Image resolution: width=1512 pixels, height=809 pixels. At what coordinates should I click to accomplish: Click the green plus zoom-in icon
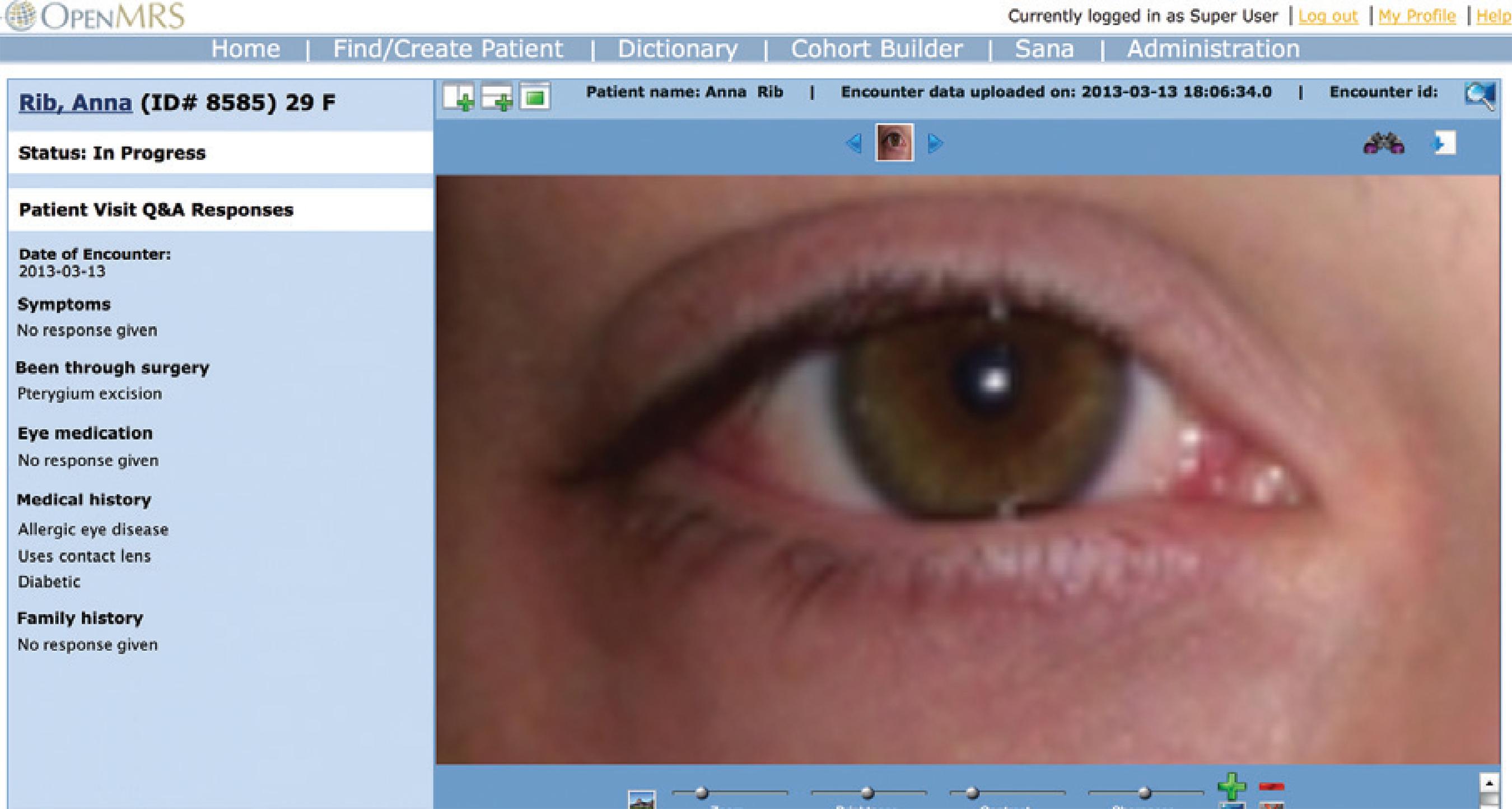pos(1231,786)
